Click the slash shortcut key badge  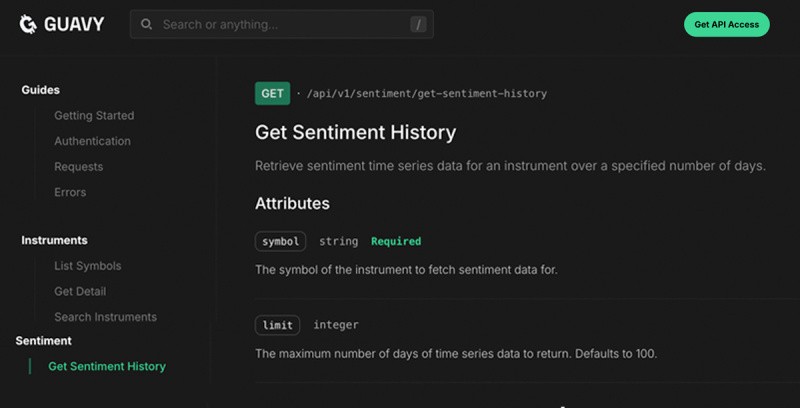point(418,24)
